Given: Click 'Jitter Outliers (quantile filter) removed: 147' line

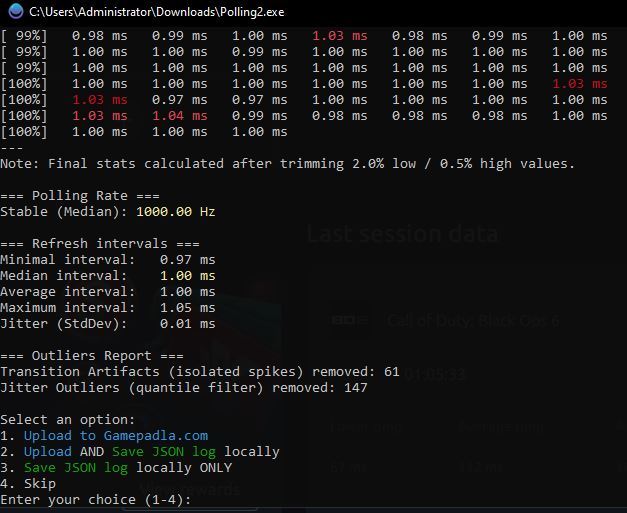Looking at the screenshot, I should tap(184, 387).
